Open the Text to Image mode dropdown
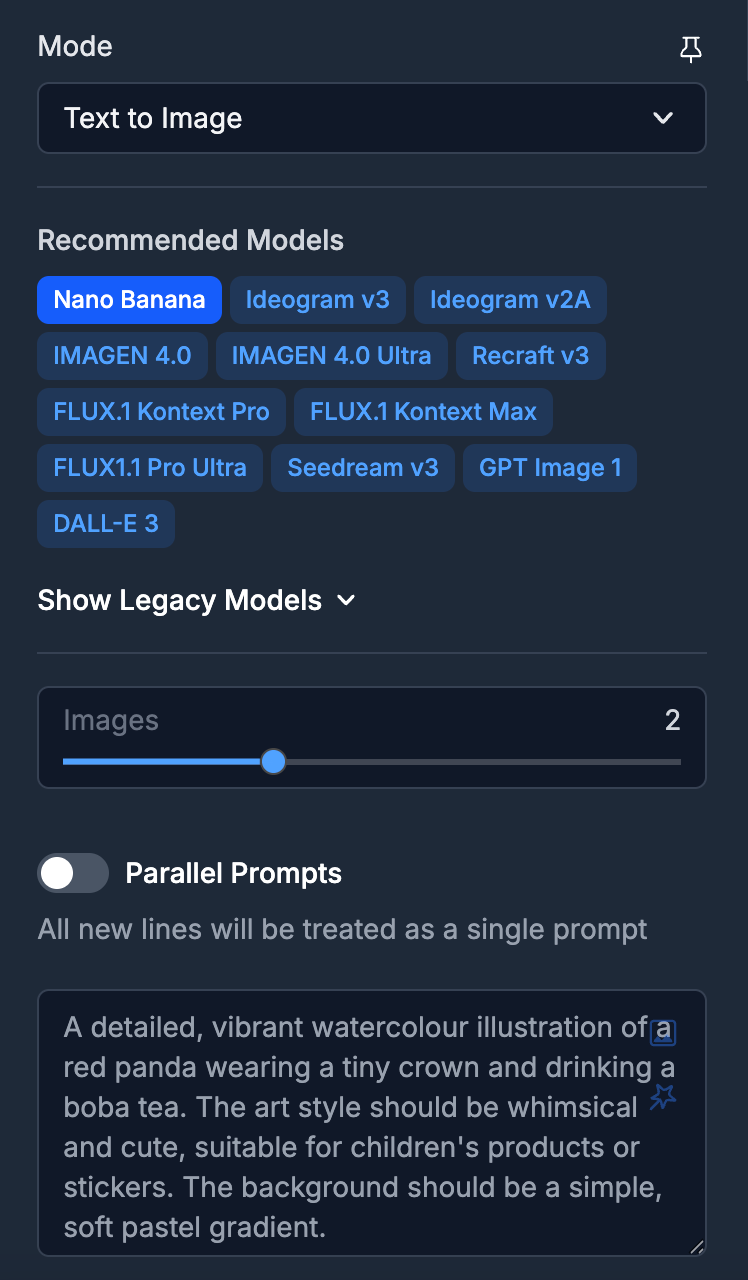 coord(371,117)
